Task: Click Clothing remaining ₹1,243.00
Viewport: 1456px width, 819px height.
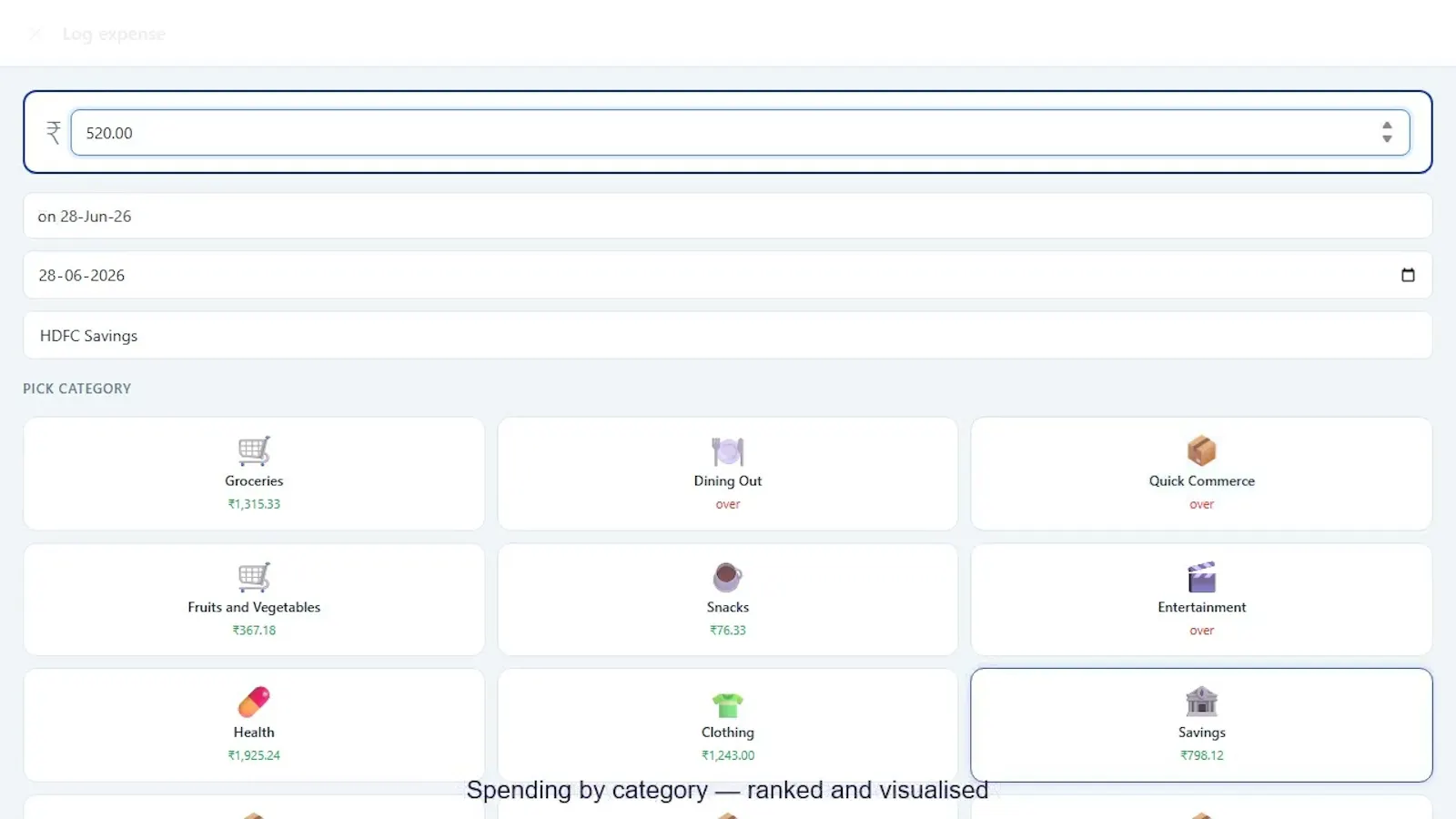Action: pyautogui.click(x=728, y=755)
